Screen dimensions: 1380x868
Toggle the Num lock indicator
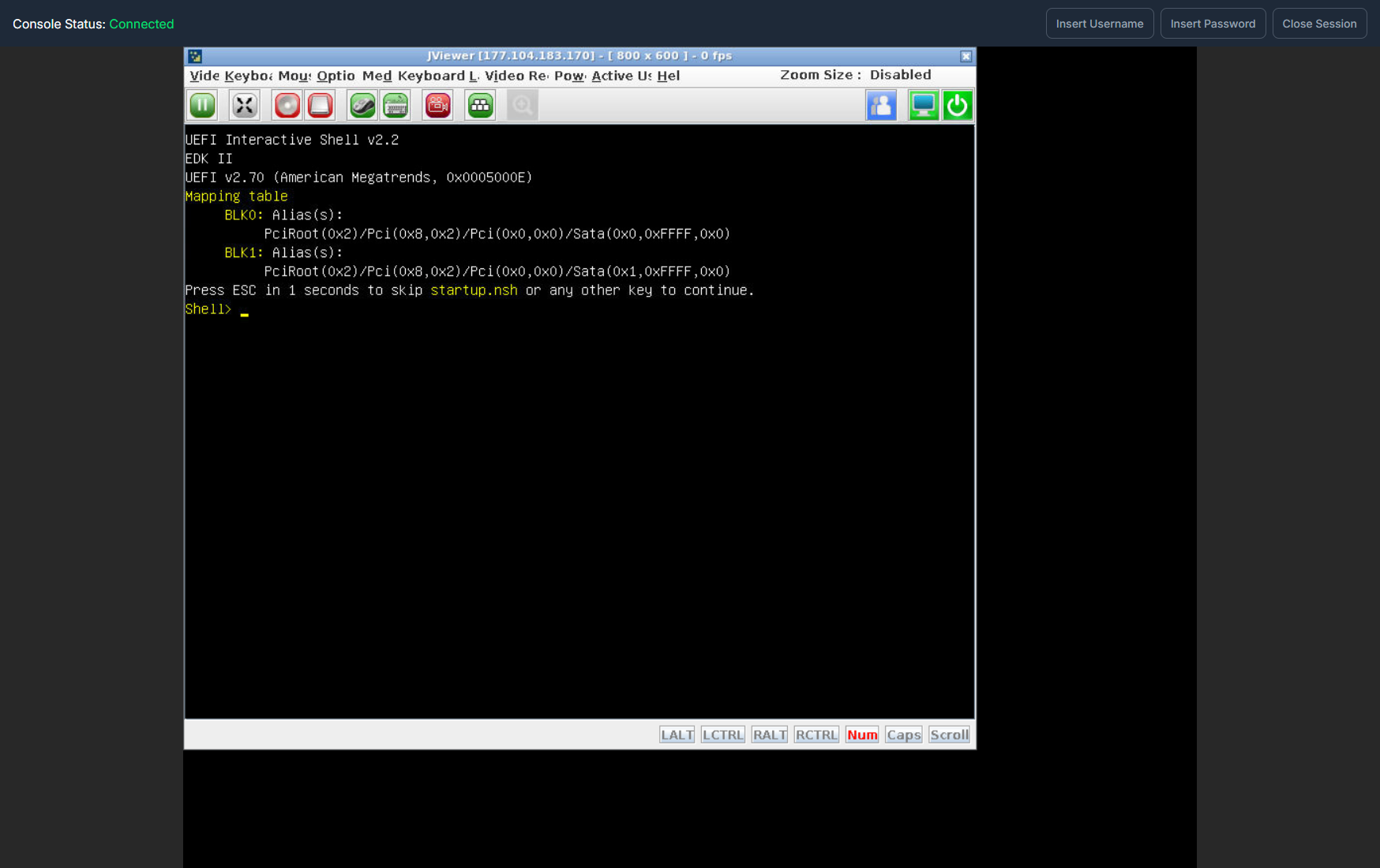[862, 735]
